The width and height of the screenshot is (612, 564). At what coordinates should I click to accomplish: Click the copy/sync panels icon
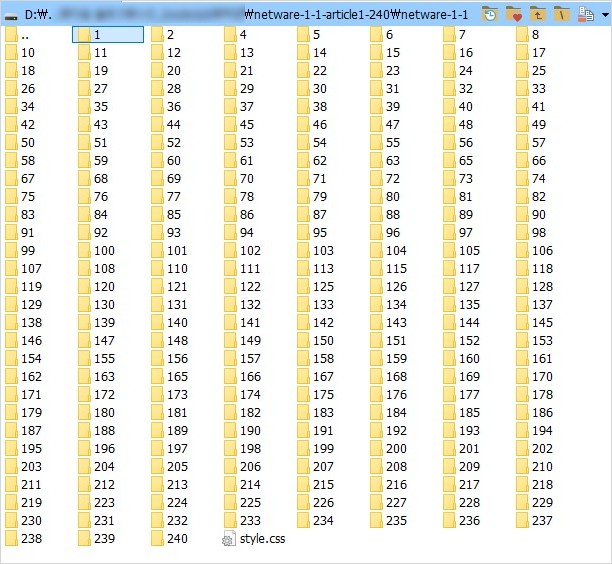585,14
